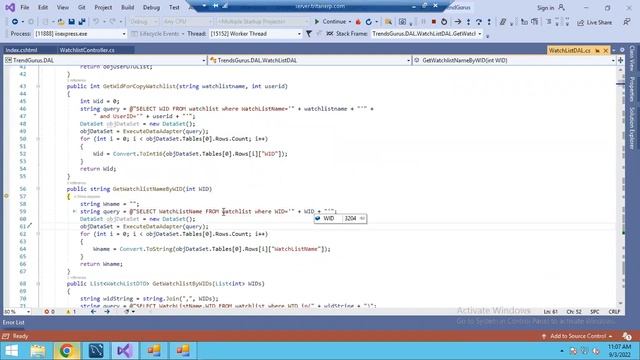Click the thread filter funnel icon
The height and width of the screenshot is (360, 640).
point(309,34)
